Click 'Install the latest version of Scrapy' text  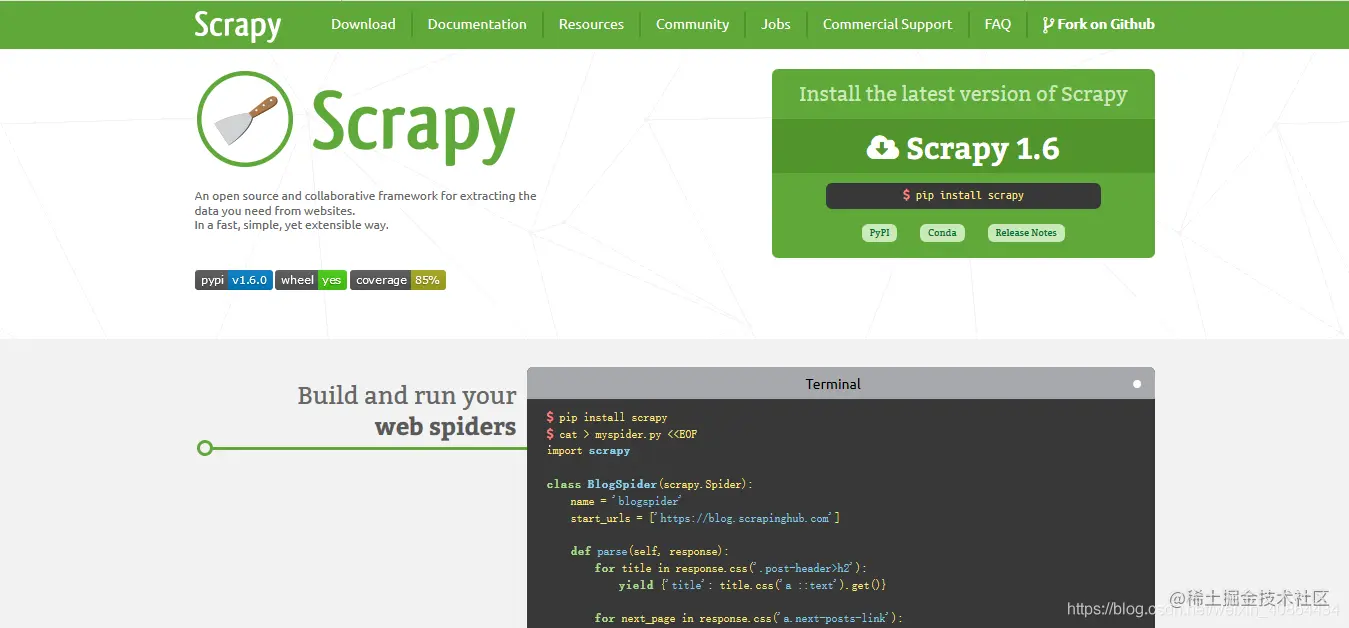click(963, 94)
